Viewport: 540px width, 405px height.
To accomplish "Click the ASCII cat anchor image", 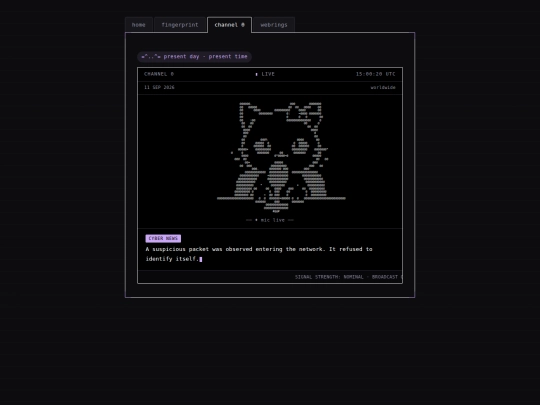I will tap(281, 157).
